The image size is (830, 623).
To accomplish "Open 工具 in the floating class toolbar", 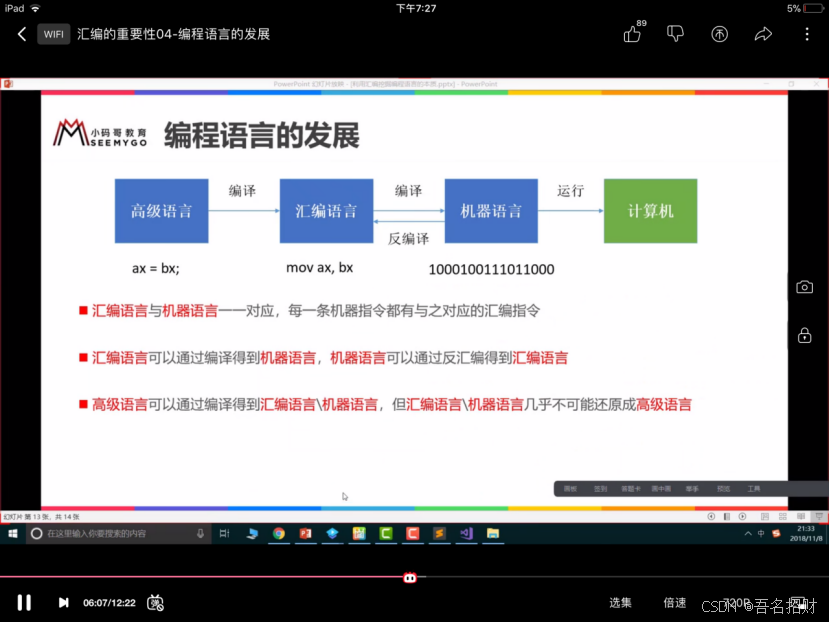I will (x=754, y=489).
